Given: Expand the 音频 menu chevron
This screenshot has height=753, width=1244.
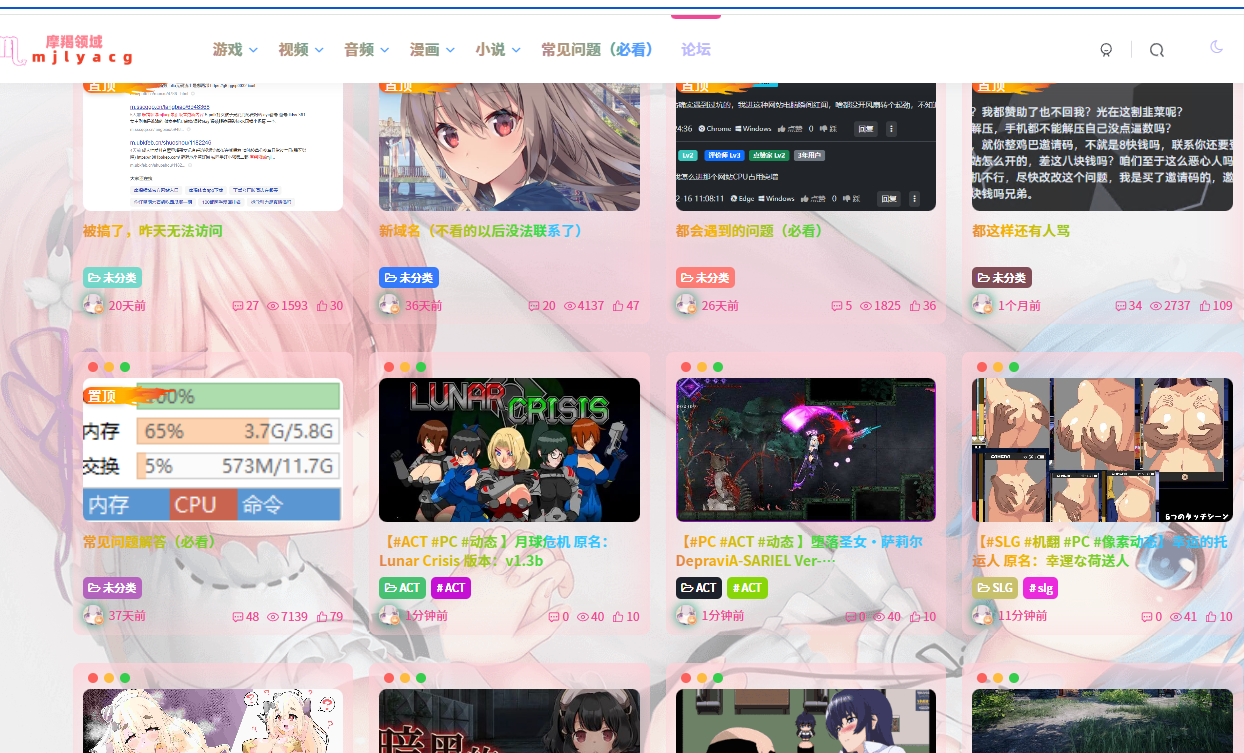Looking at the screenshot, I should coord(384,50).
